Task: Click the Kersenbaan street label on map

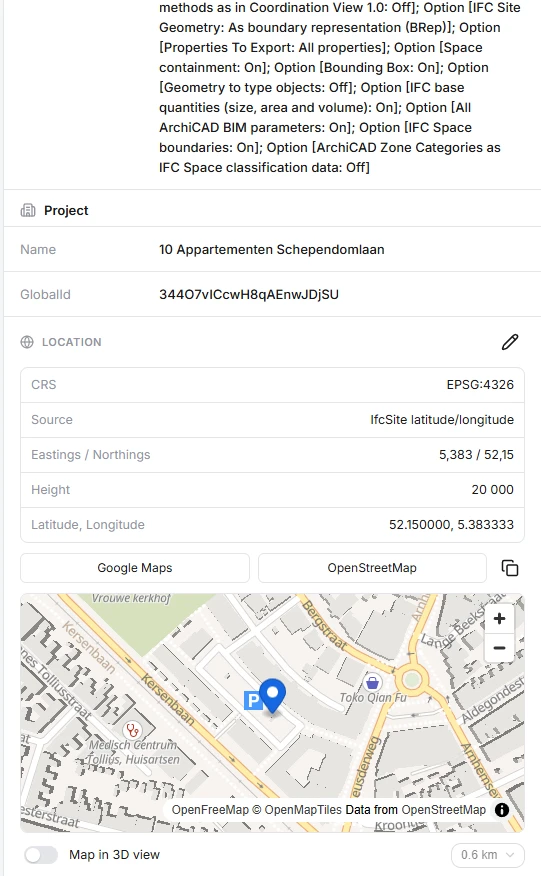Action: pos(167,699)
